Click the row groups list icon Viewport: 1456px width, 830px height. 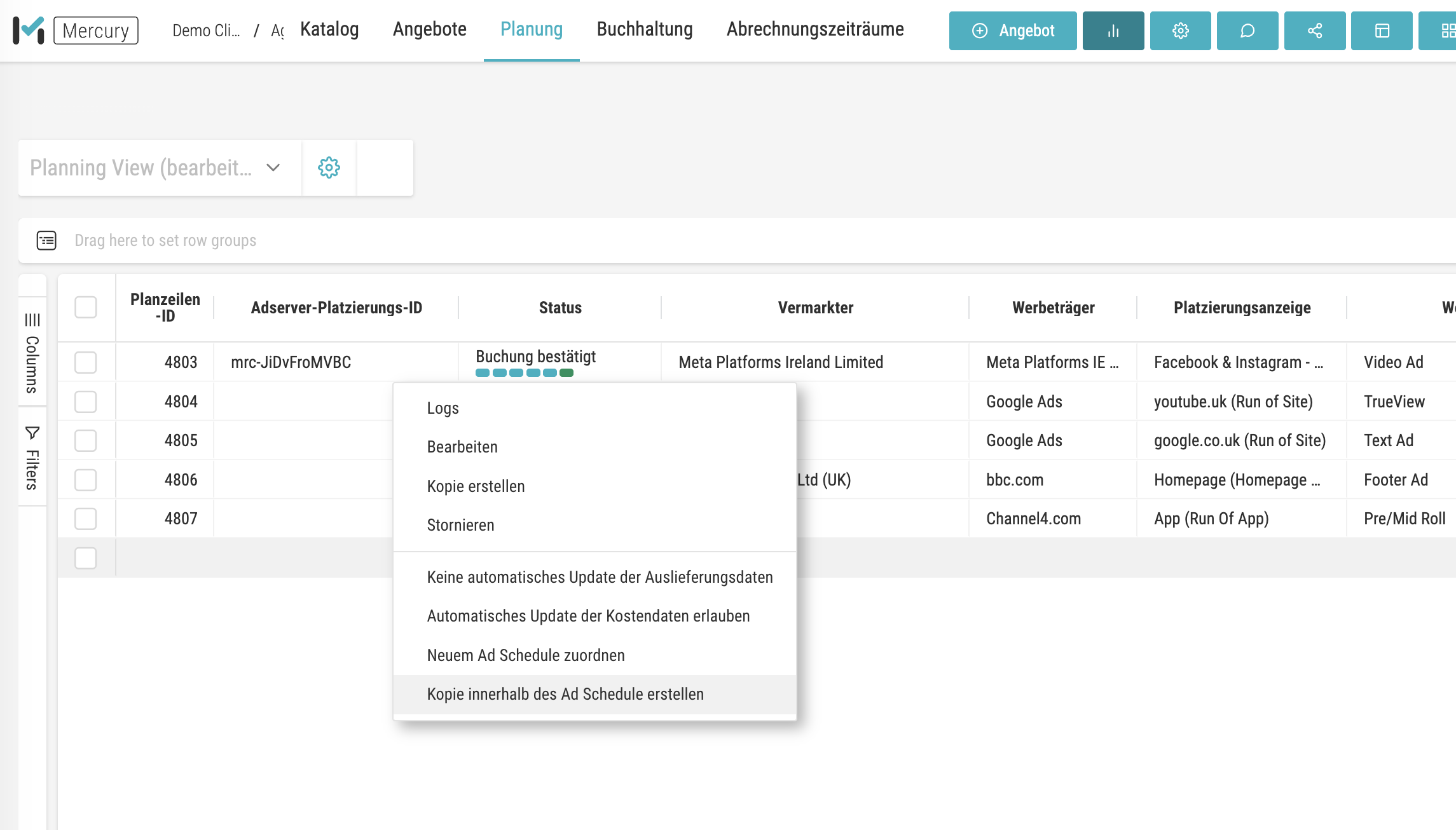click(x=46, y=240)
